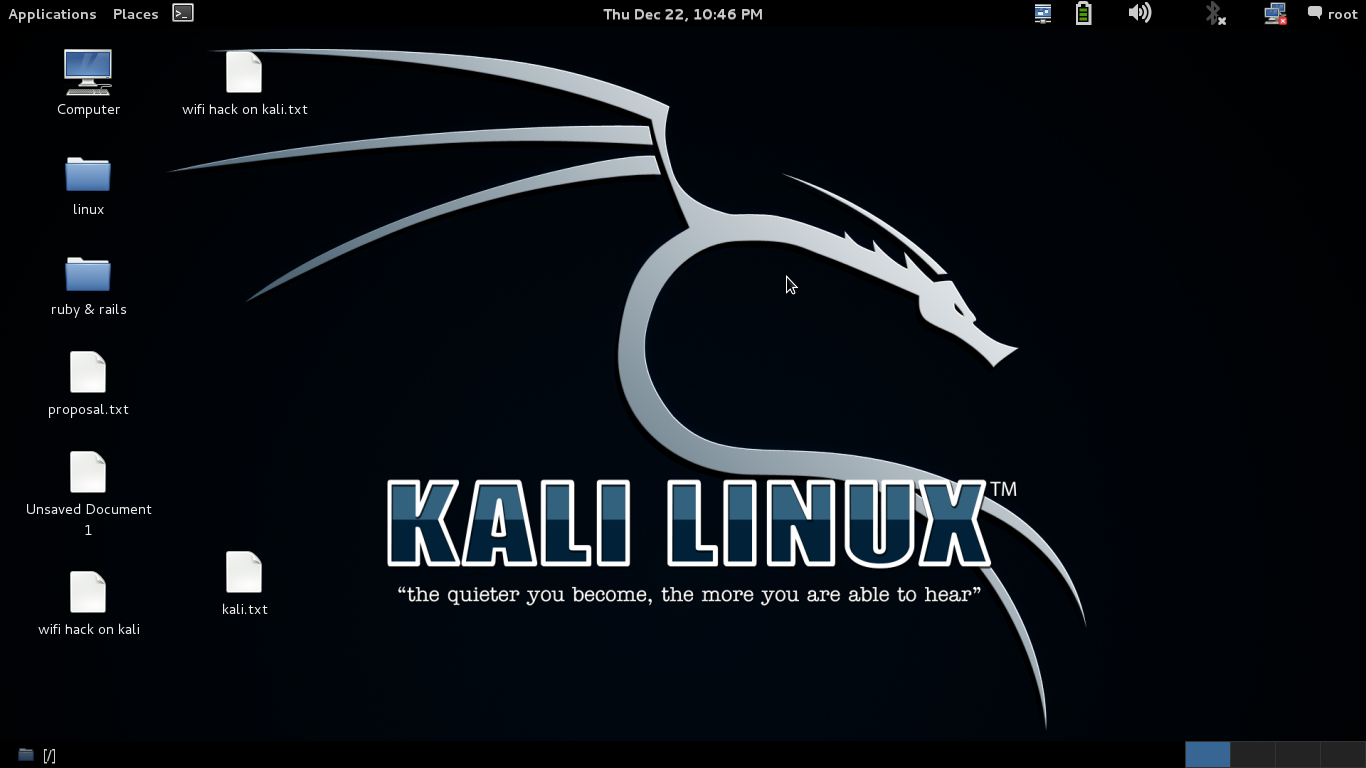Open the volume speaker icon

coord(1140,13)
